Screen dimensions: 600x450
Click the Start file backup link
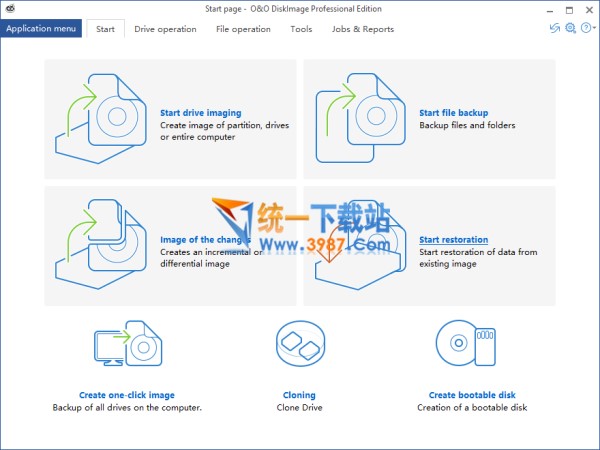453,113
